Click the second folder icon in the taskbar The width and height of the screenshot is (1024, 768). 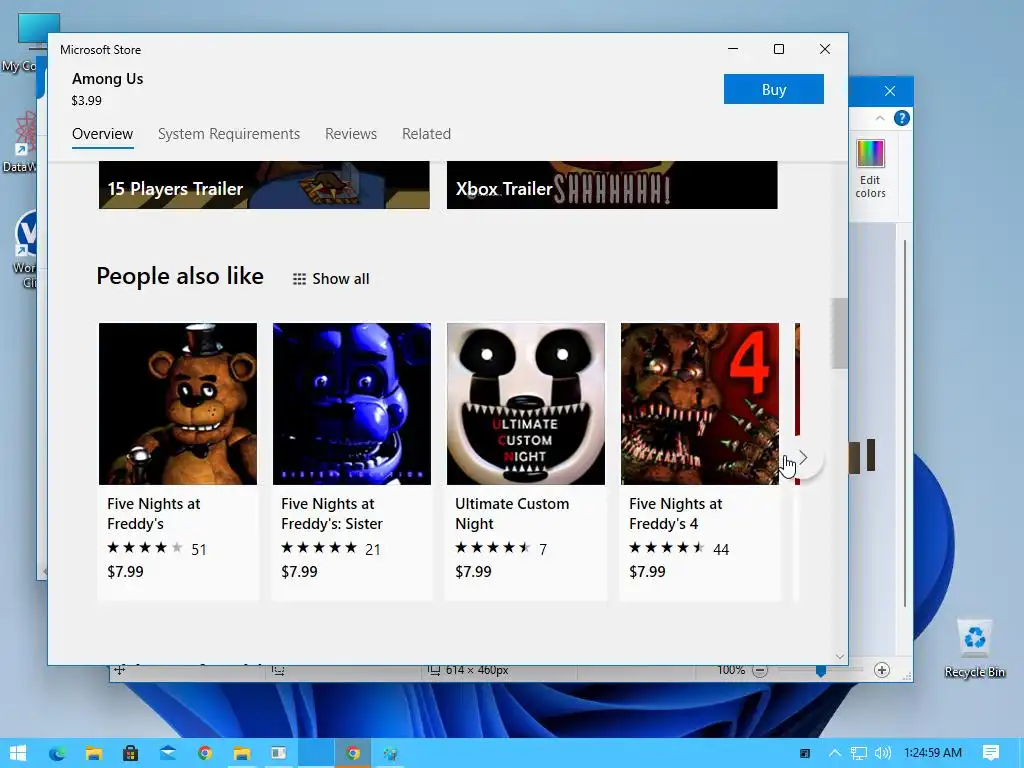tap(242, 753)
